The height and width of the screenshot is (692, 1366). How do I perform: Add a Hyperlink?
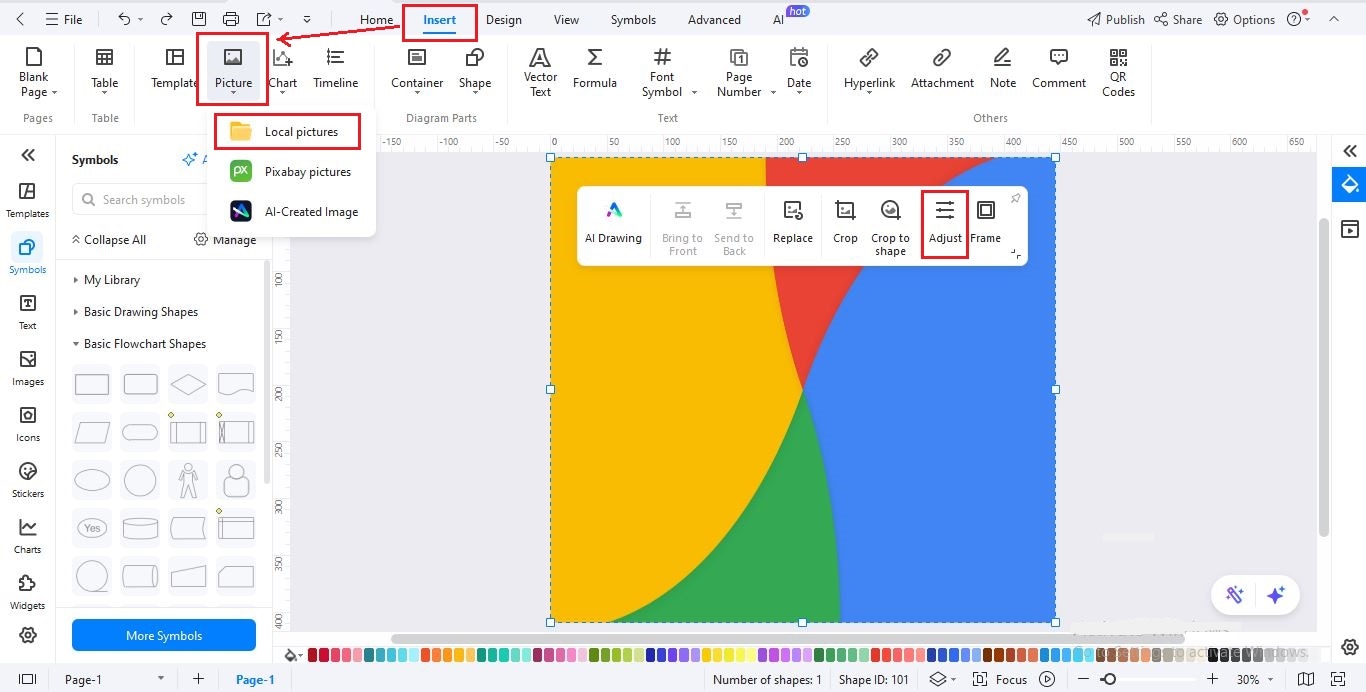click(869, 69)
